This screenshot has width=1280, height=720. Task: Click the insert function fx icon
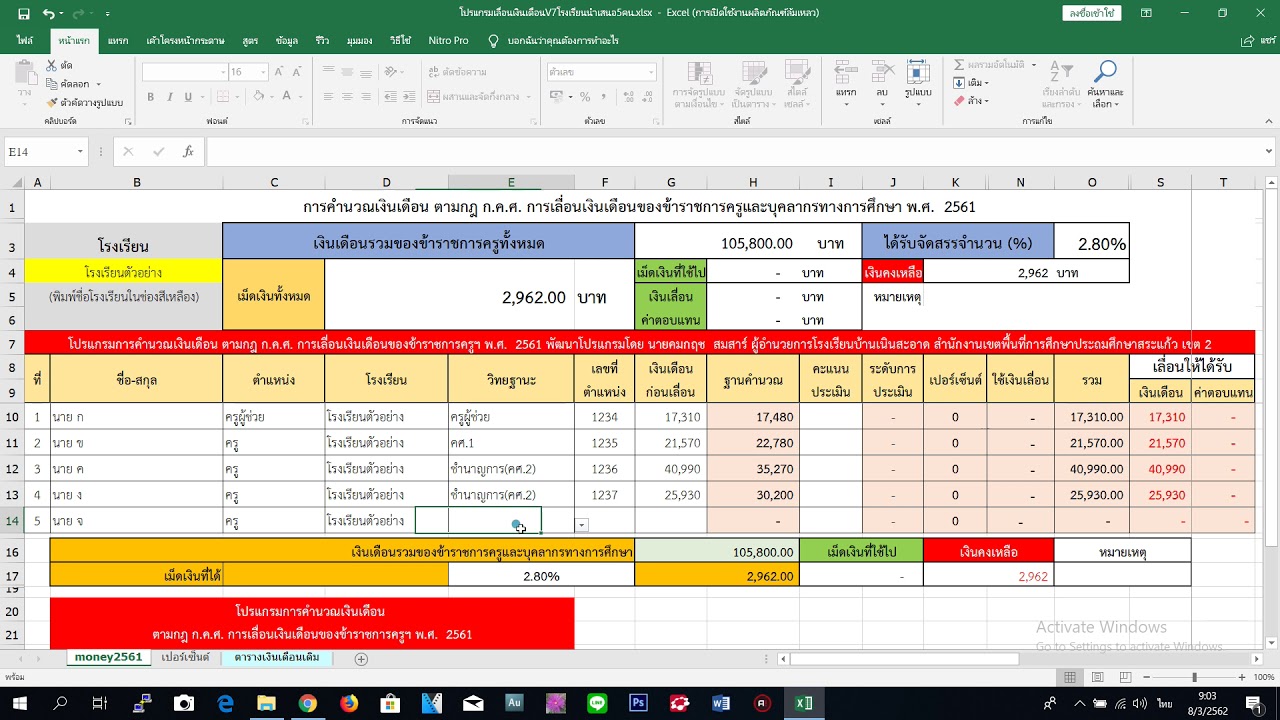188,152
